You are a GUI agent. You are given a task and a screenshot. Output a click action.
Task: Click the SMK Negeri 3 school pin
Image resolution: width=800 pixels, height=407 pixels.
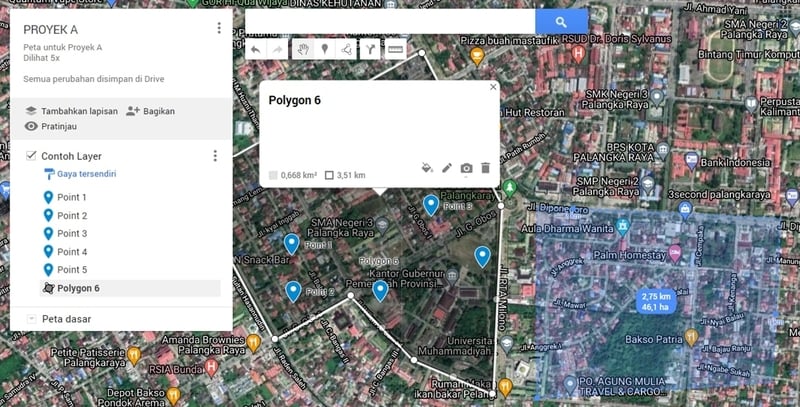pyautogui.click(x=657, y=97)
